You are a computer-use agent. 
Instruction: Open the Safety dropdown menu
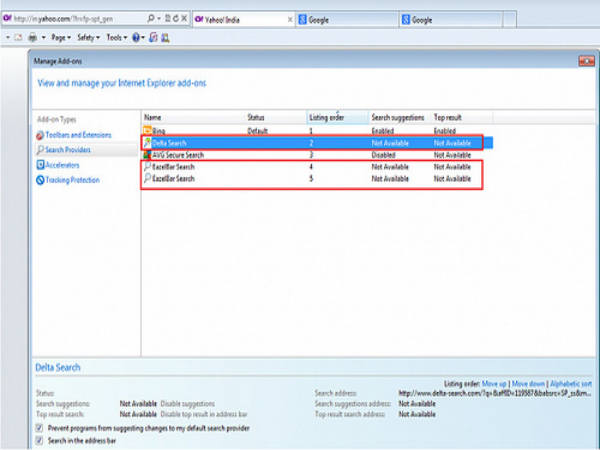point(90,37)
